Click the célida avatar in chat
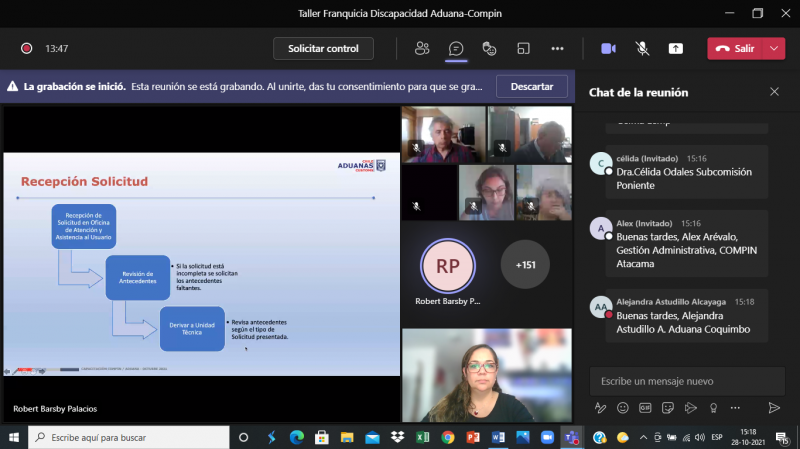 coord(601,164)
